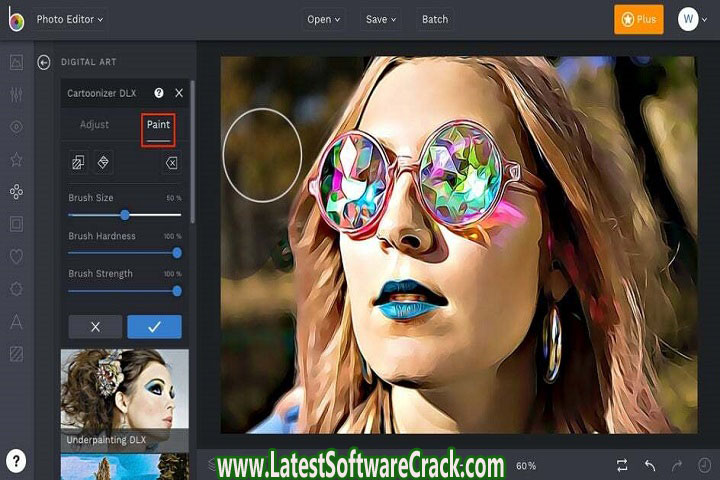The height and width of the screenshot is (480, 720).
Task: Click the orange Plus upgrade button
Action: point(639,19)
